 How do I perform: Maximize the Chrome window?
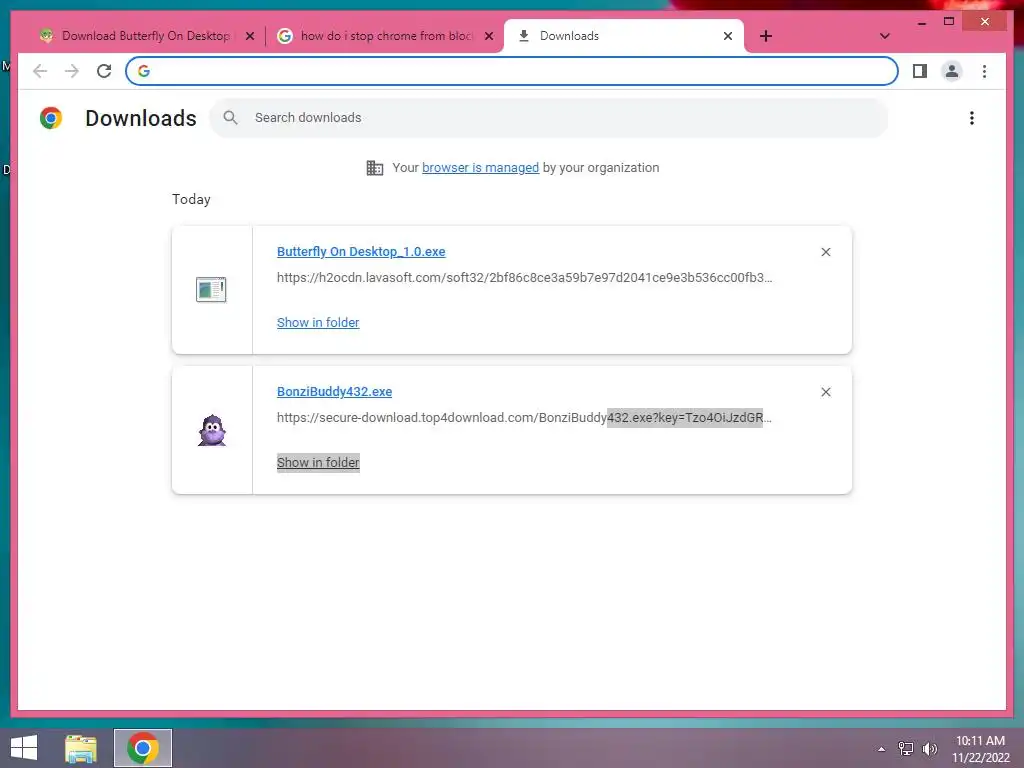tap(949, 22)
